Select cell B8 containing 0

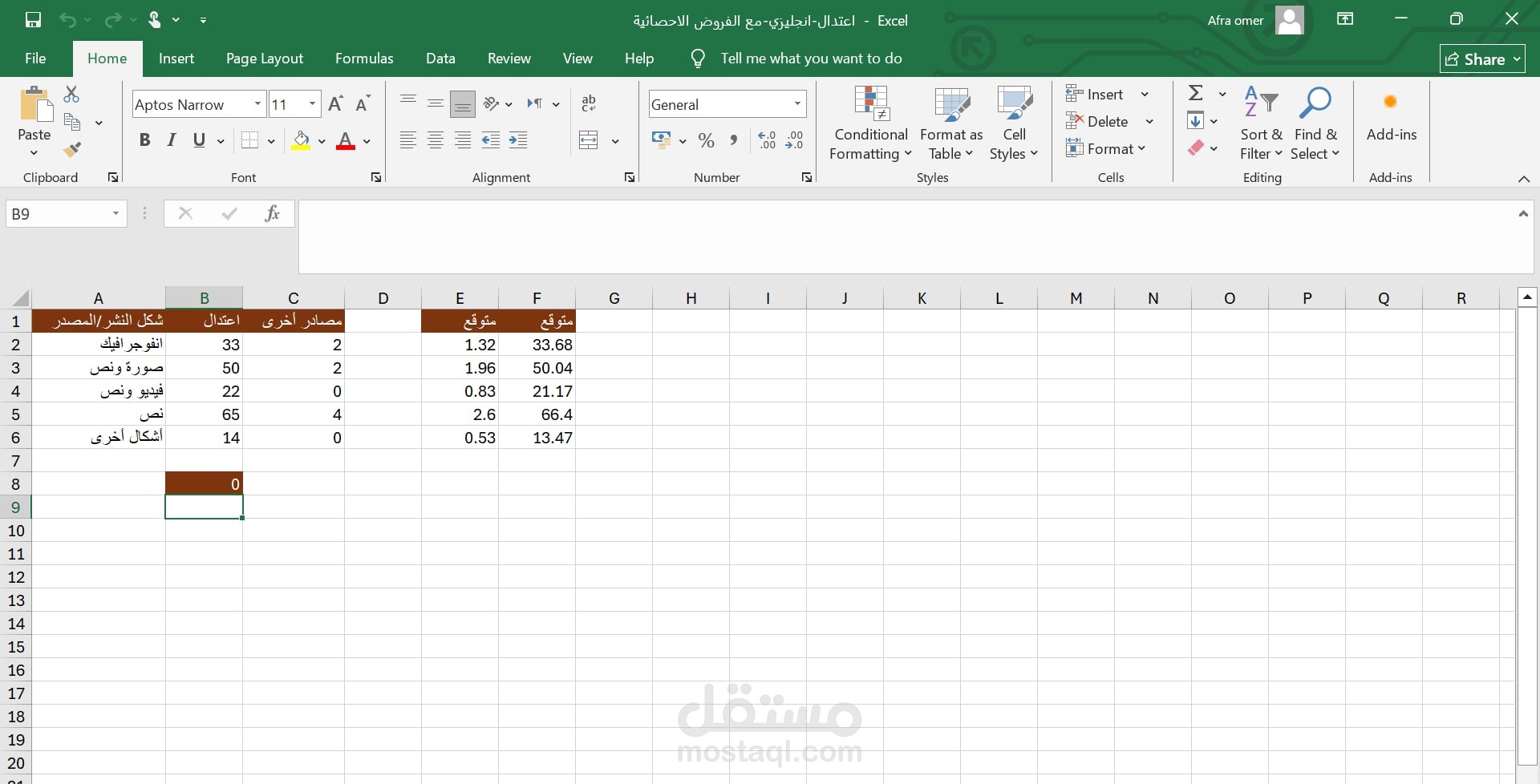click(x=204, y=483)
